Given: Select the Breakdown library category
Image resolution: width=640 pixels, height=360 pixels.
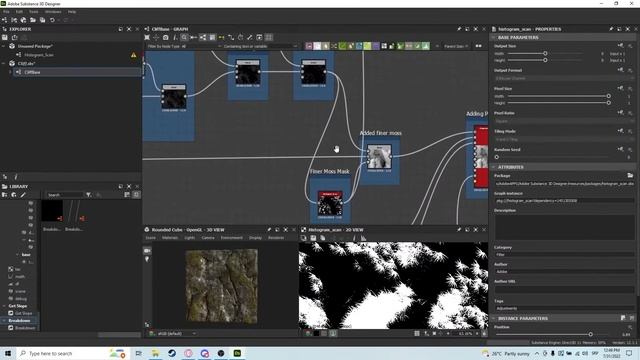Looking at the screenshot, I should tap(19, 320).
